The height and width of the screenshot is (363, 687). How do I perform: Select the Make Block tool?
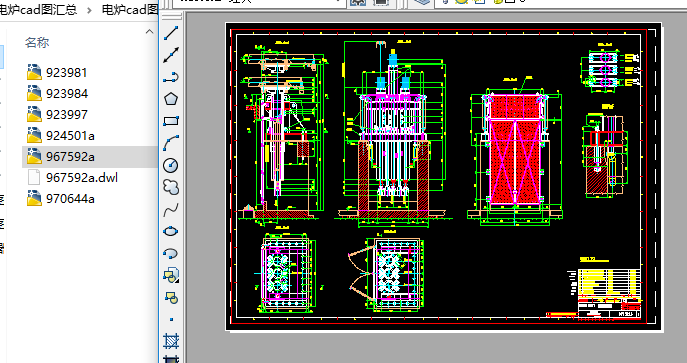[171, 297]
